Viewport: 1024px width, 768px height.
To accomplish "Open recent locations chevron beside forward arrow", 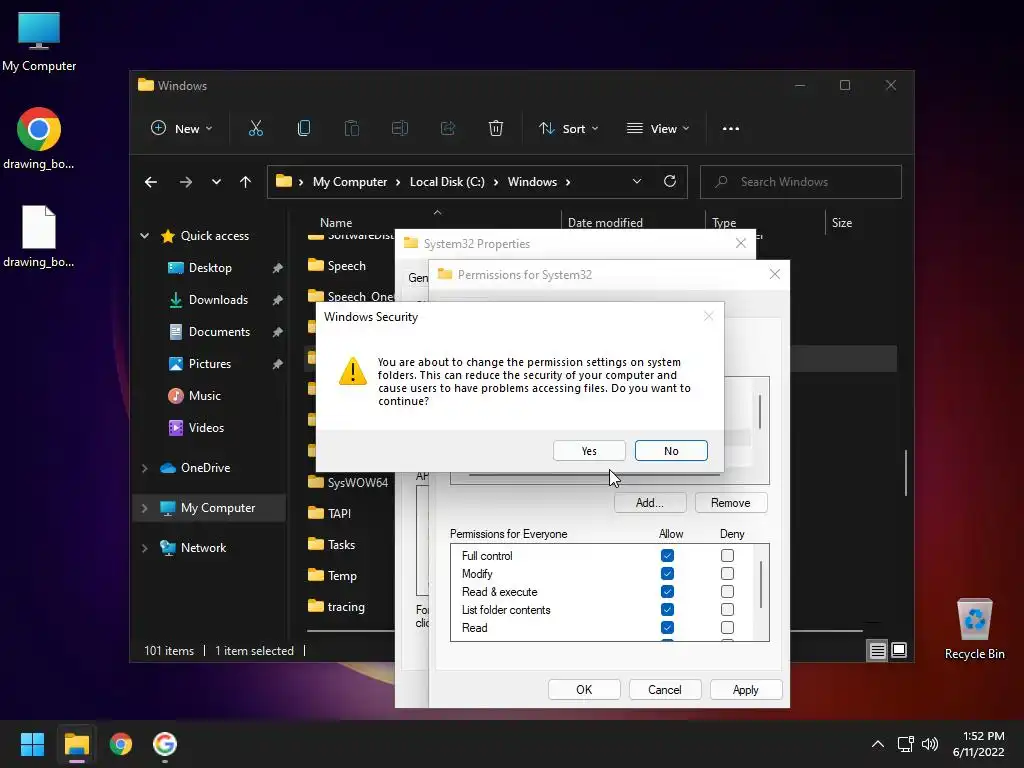I will click(216, 182).
